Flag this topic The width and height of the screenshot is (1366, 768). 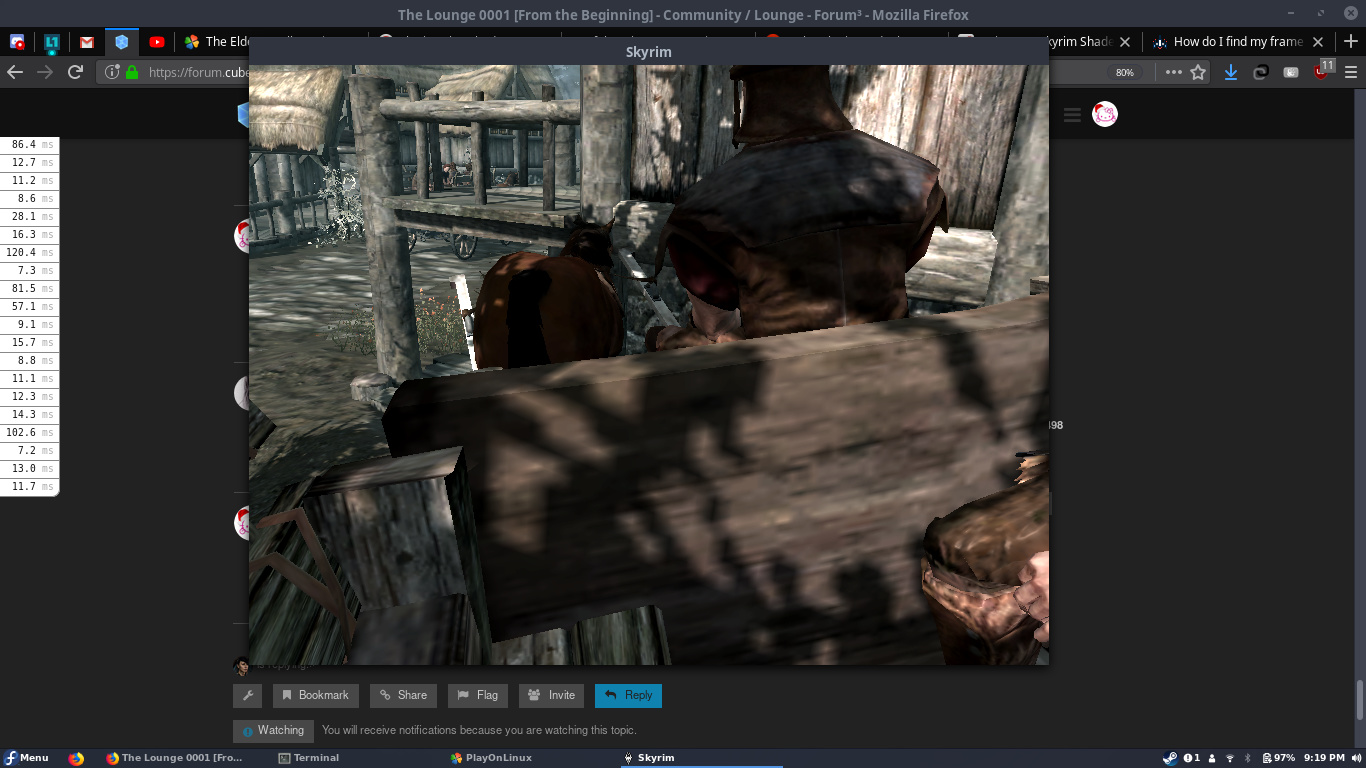point(478,695)
